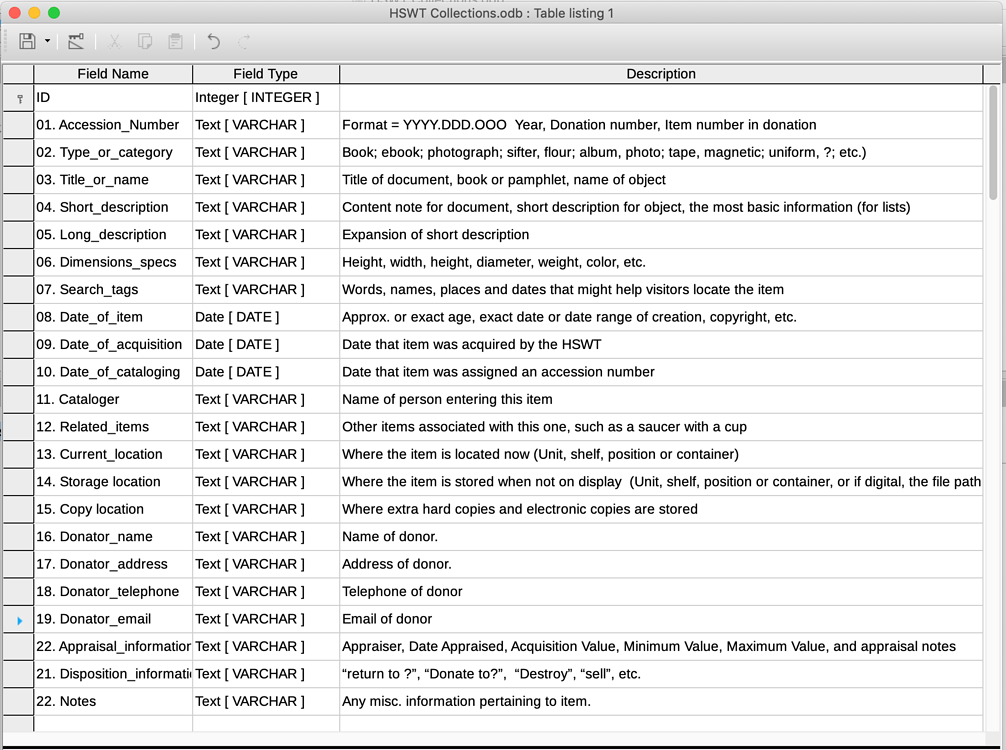
Task: Click the Description column header
Action: pyautogui.click(x=660, y=73)
